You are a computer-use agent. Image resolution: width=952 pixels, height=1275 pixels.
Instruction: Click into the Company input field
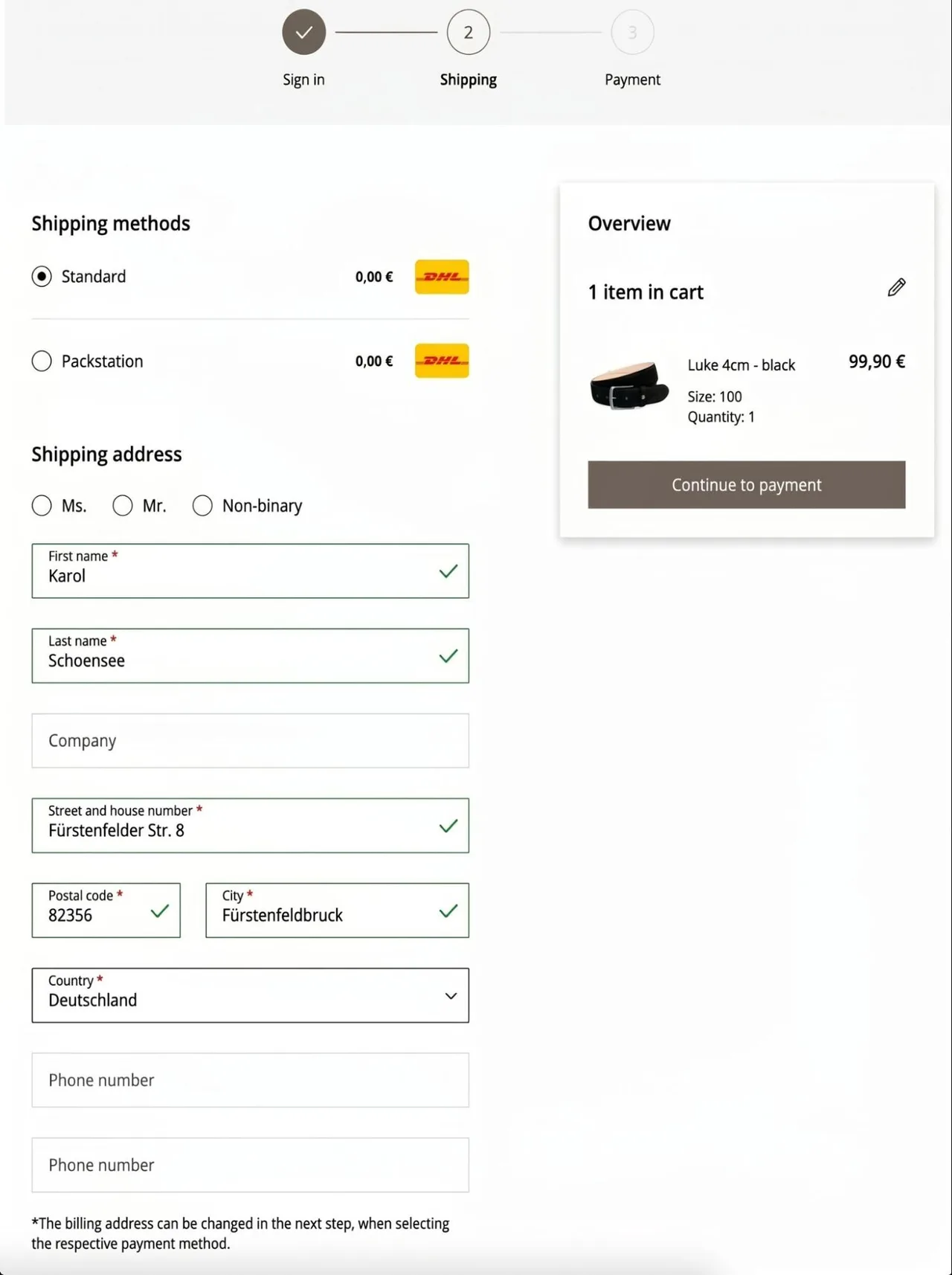tap(250, 741)
